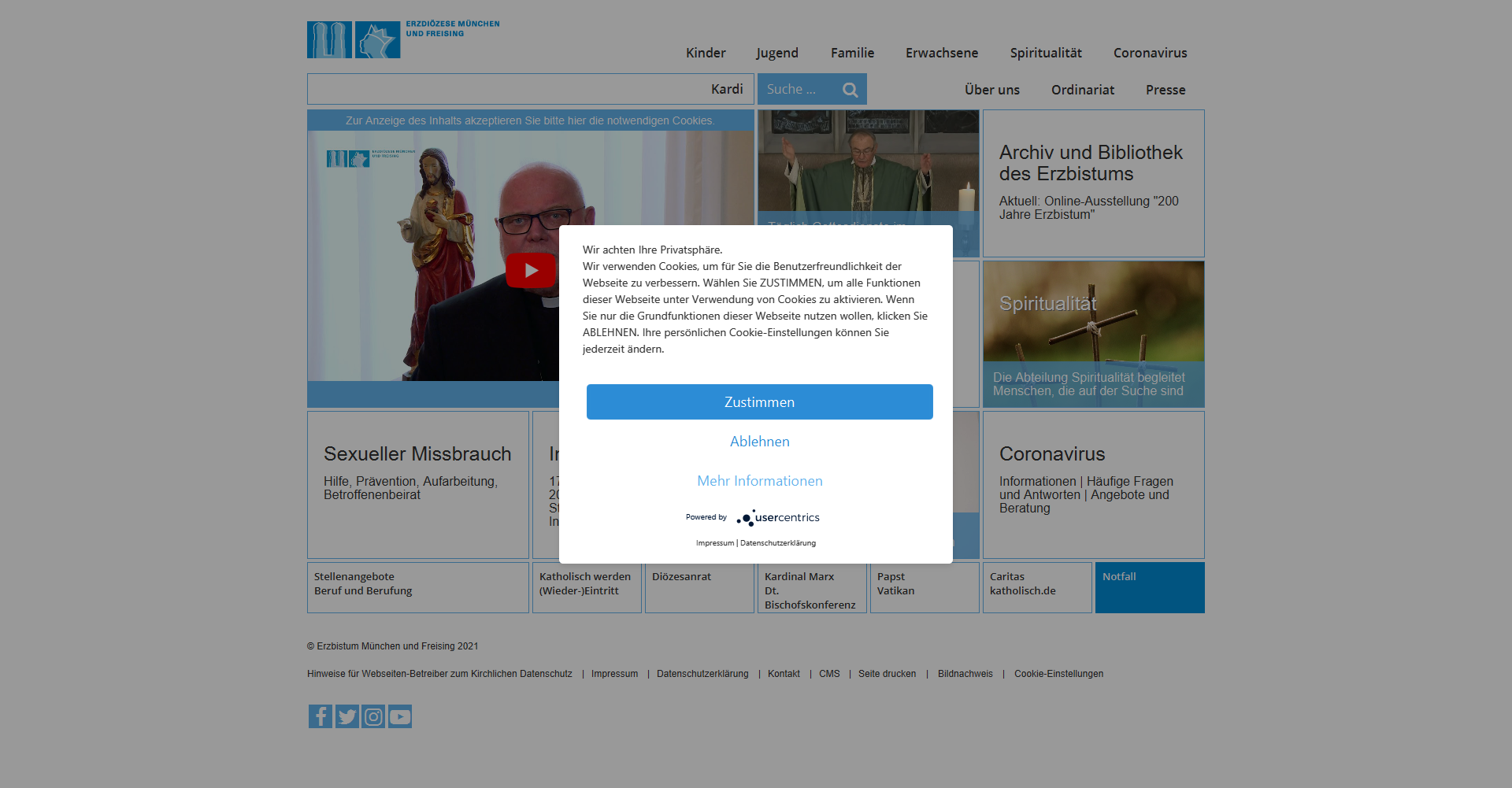Open the Instagram page icon
Image resolution: width=1512 pixels, height=788 pixels.
pyautogui.click(x=373, y=716)
